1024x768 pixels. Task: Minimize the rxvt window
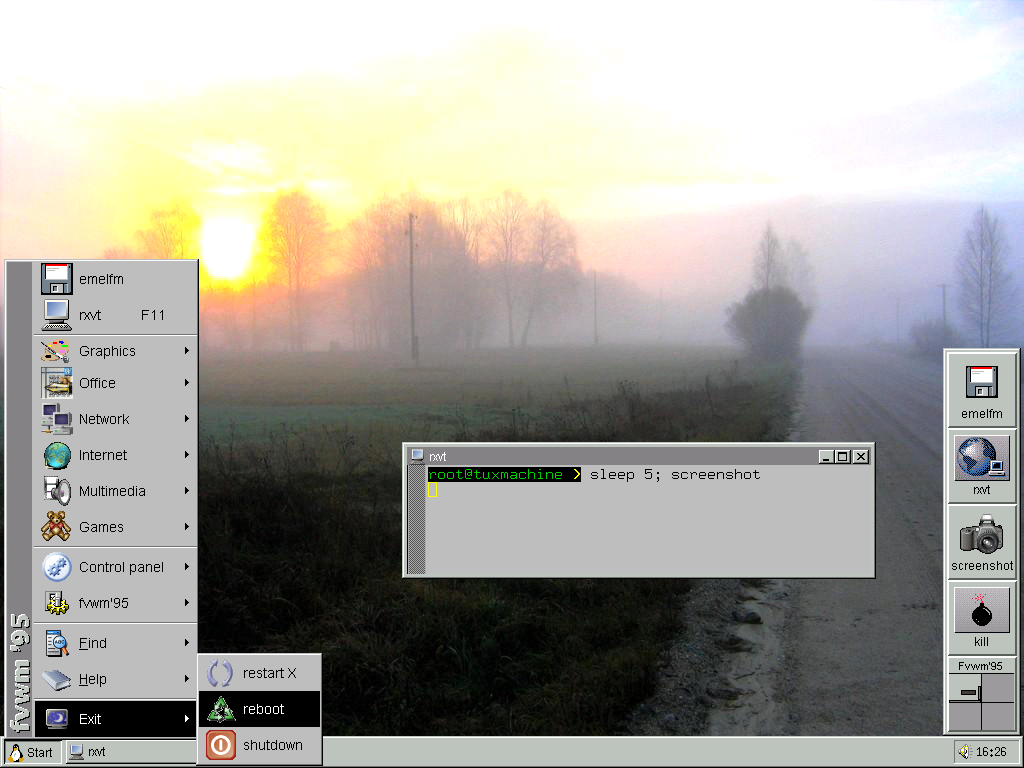825,456
